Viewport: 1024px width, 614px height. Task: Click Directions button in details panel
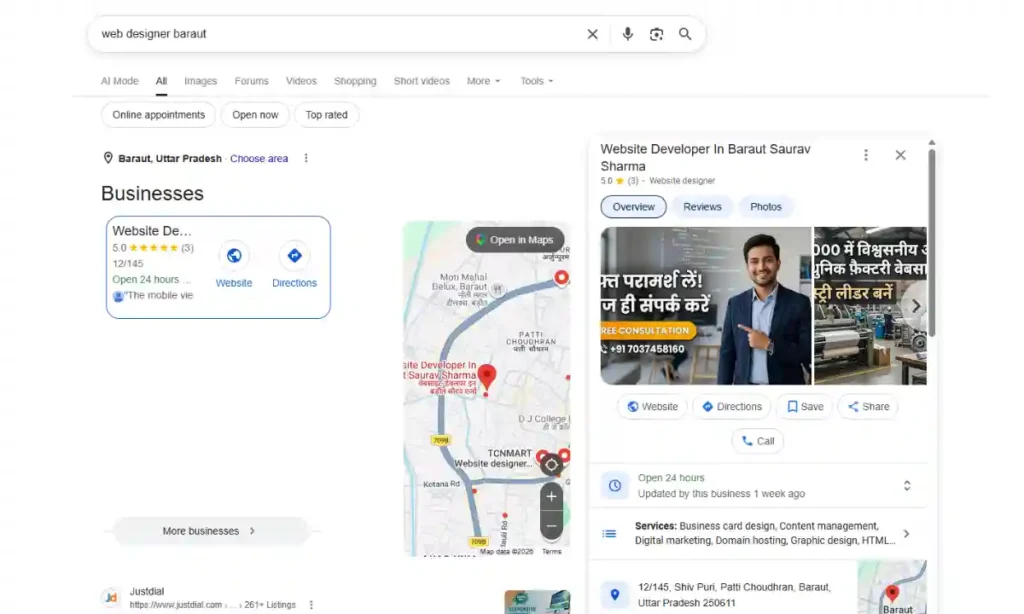[x=731, y=406]
